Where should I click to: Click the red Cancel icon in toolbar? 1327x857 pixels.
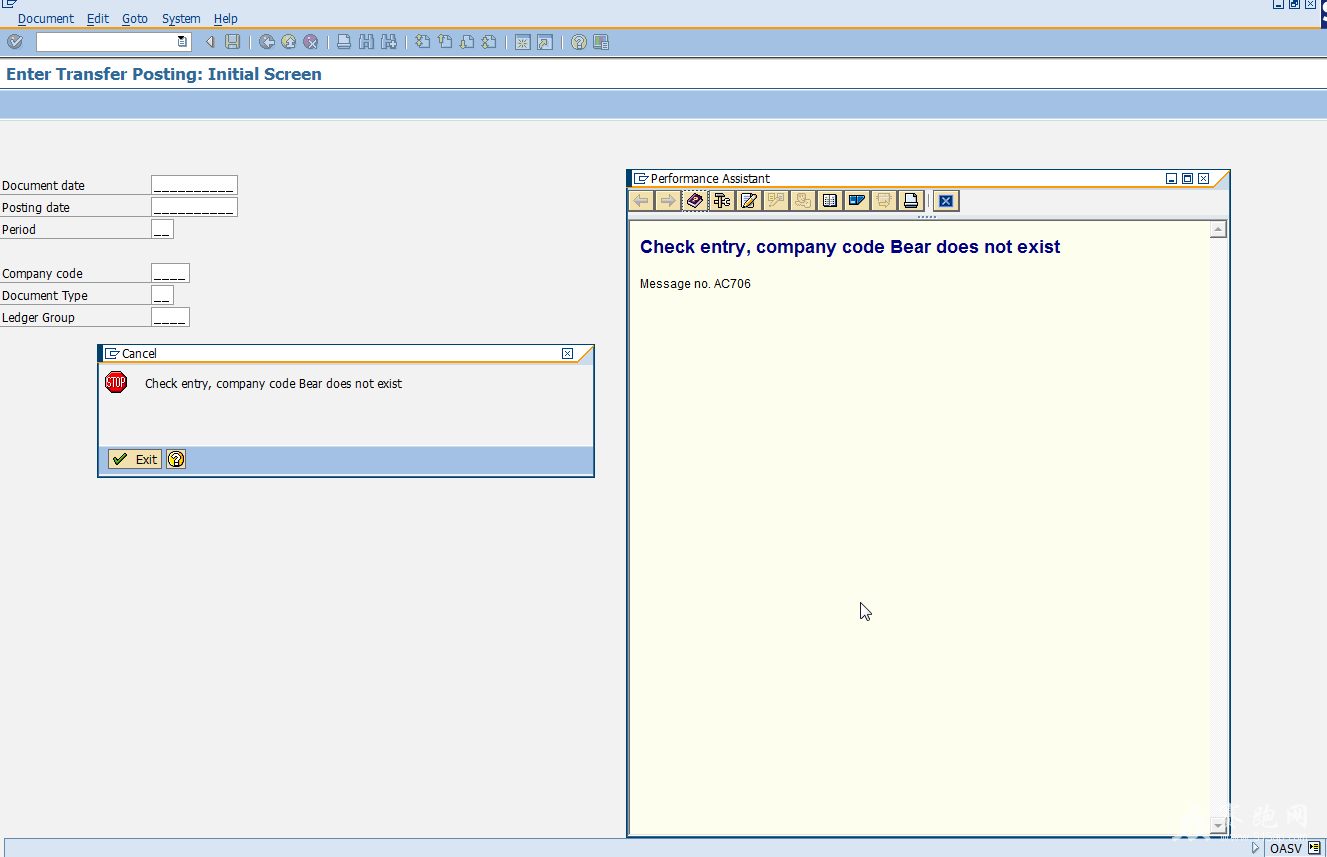[311, 42]
